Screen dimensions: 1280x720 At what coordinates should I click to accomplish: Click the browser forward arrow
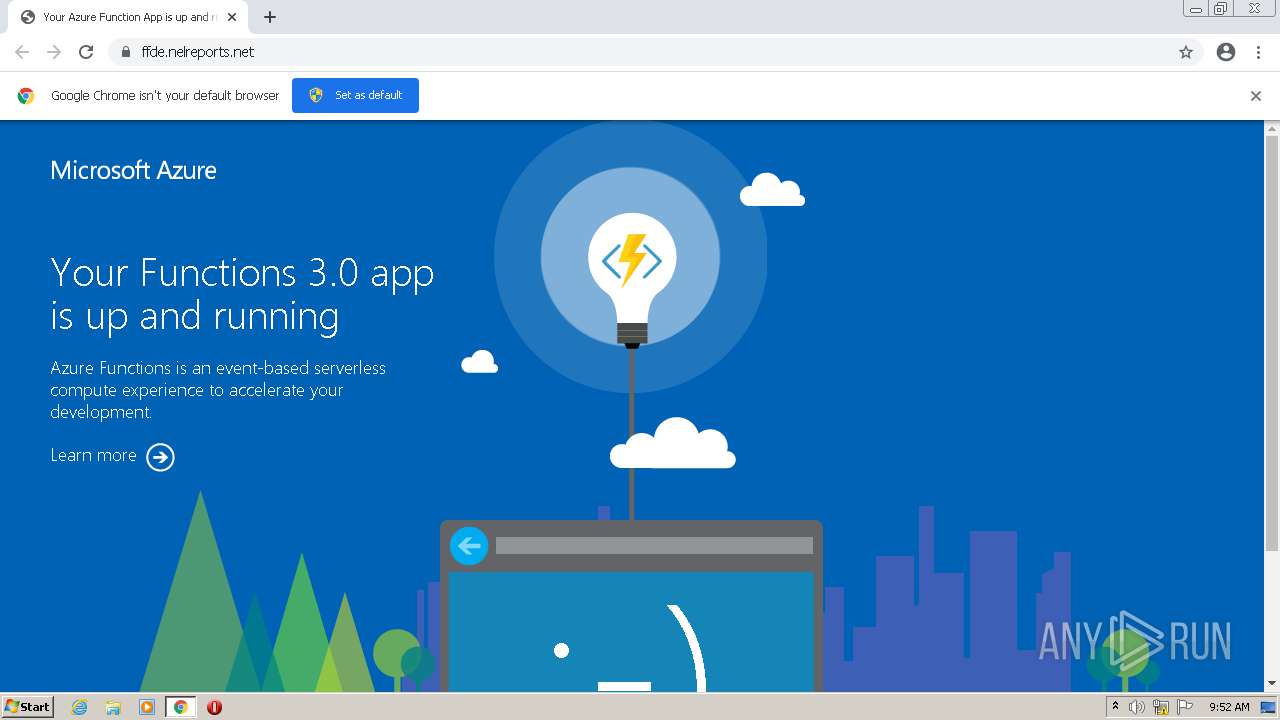[54, 52]
